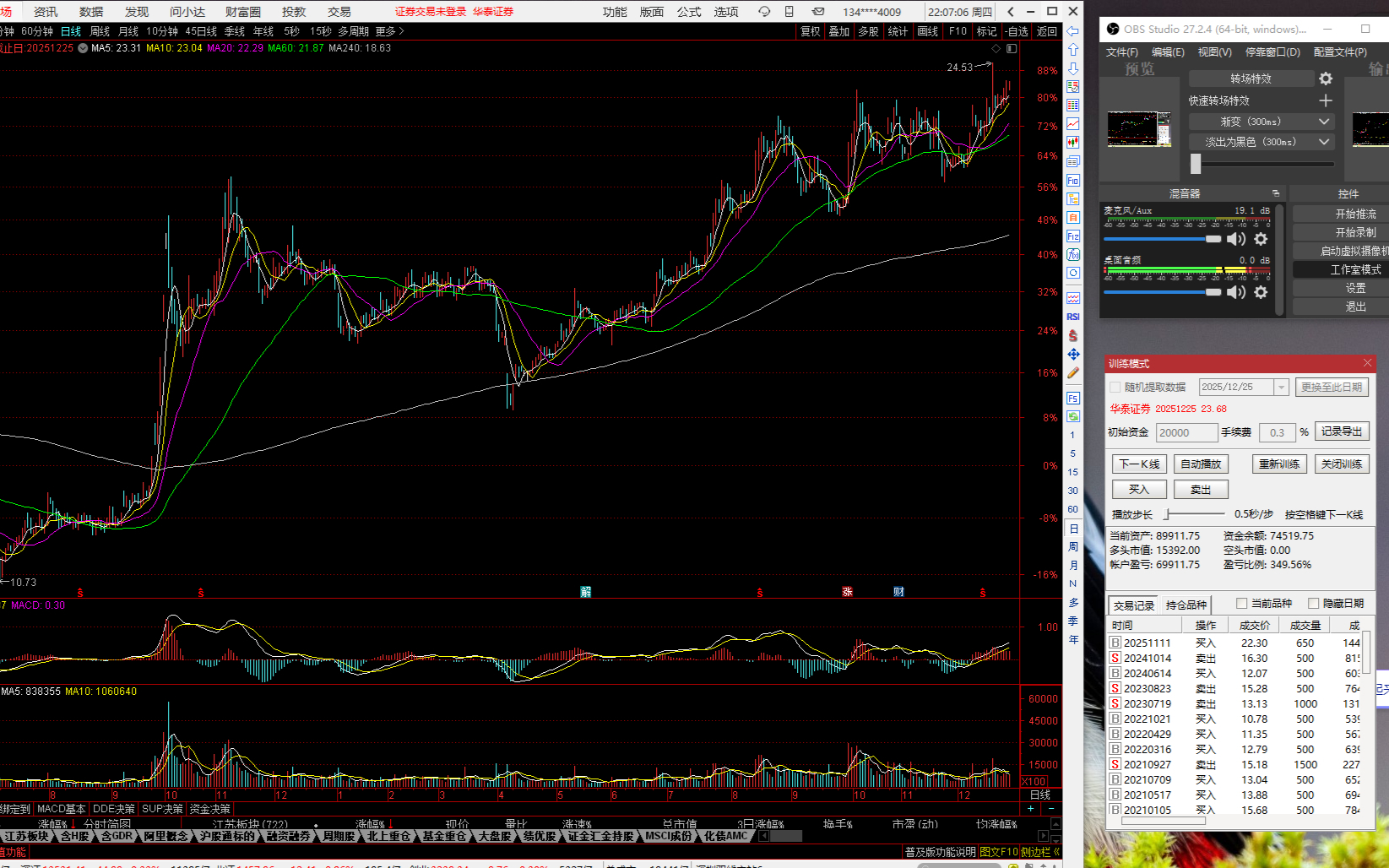Check the 当前品种 checkbox
The image size is (1389, 868).
pyautogui.click(x=1241, y=603)
